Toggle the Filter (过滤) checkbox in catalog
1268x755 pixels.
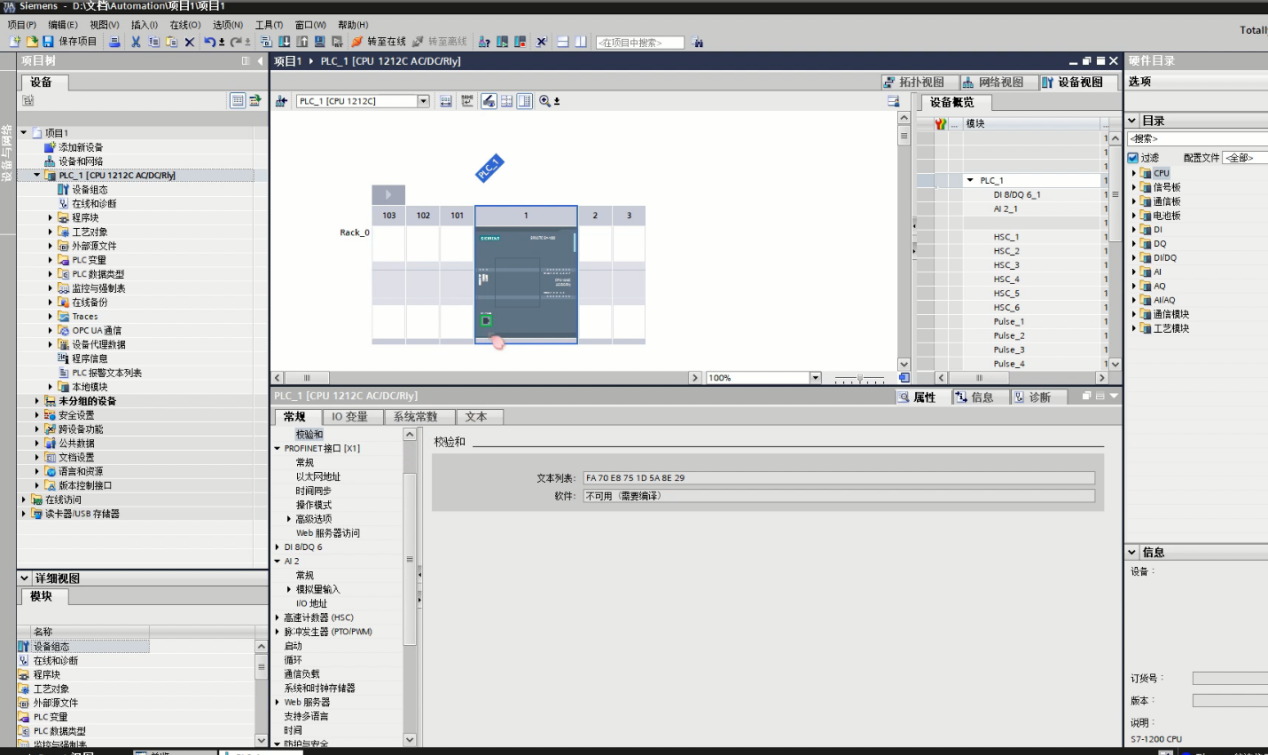click(1133, 158)
